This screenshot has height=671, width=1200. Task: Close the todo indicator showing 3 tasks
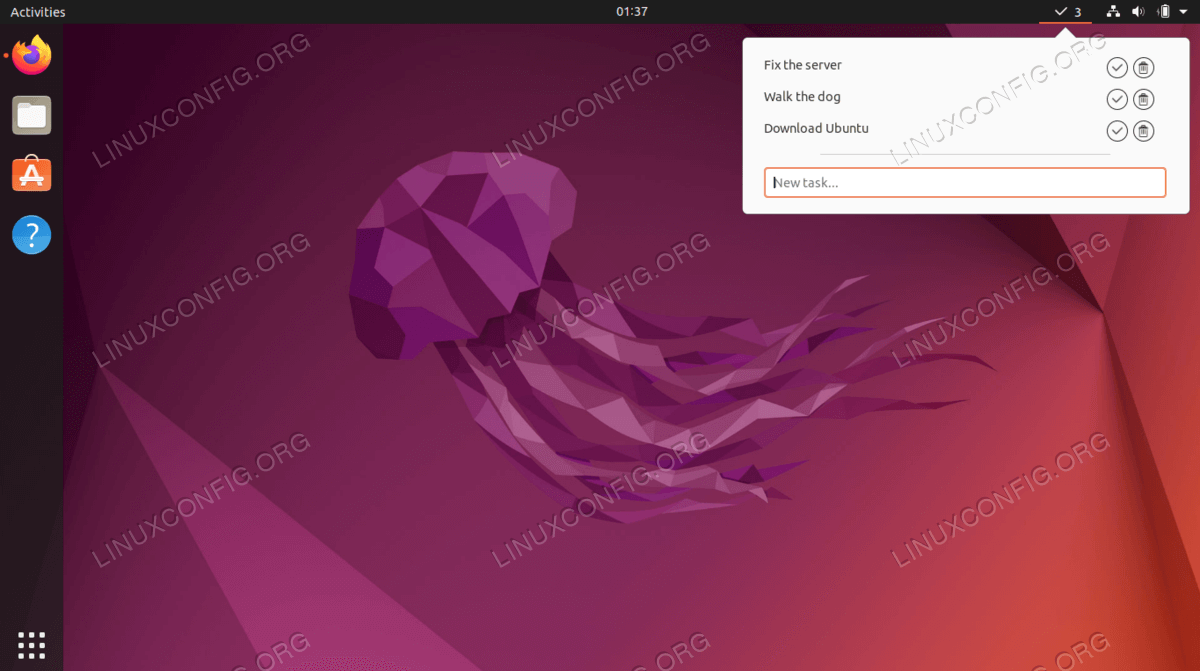pyautogui.click(x=1066, y=12)
